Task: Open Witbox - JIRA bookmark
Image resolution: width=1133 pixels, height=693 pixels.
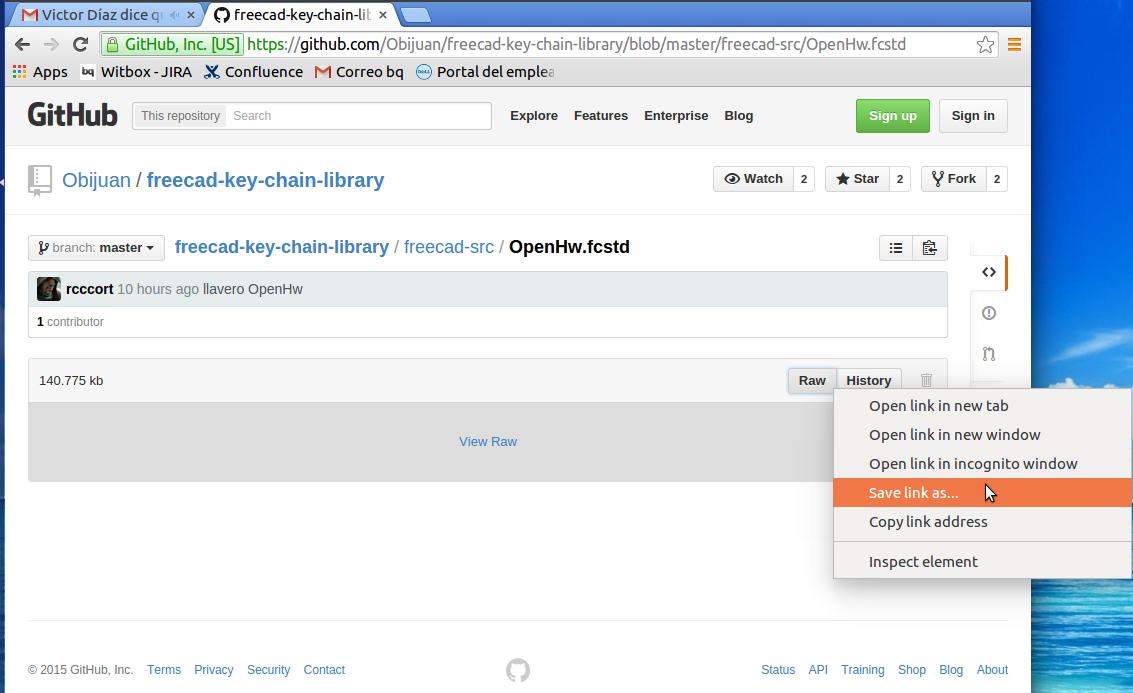Action: tap(136, 72)
